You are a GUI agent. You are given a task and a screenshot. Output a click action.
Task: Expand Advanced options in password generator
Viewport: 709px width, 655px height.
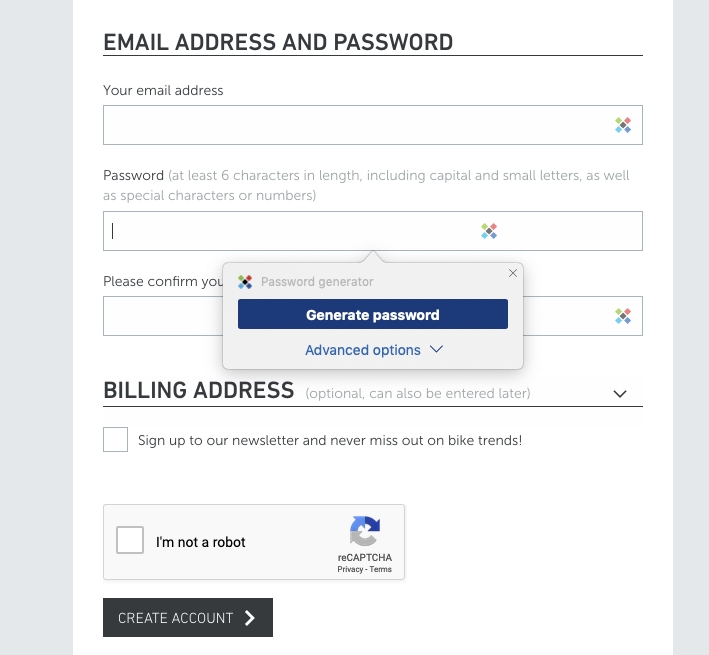(373, 350)
